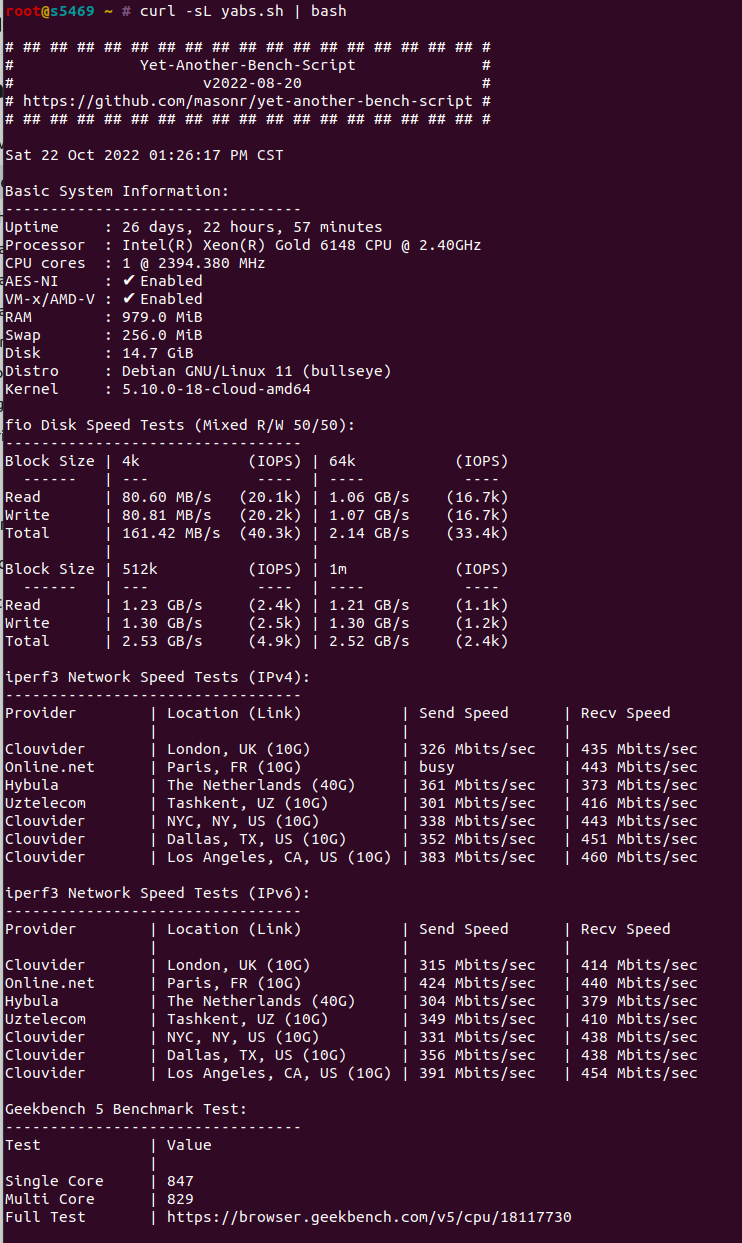The image size is (742, 1243).
Task: Click the Uptime value of 26 days
Action: click(252, 227)
